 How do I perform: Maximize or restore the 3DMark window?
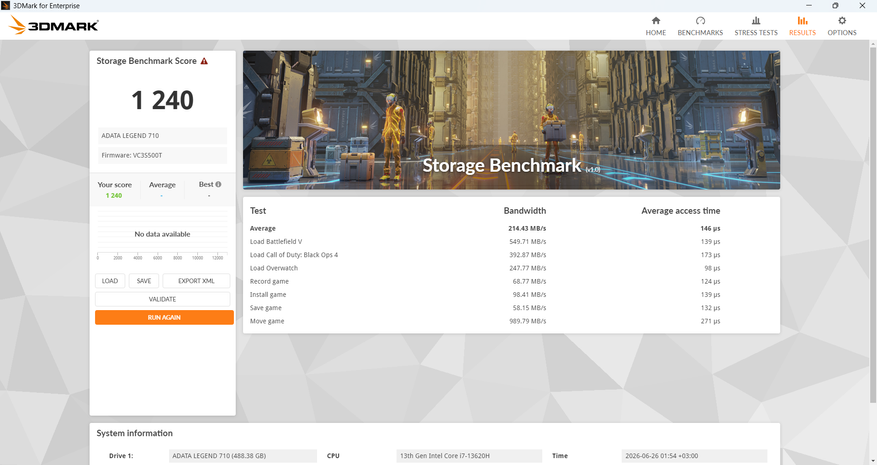point(835,6)
